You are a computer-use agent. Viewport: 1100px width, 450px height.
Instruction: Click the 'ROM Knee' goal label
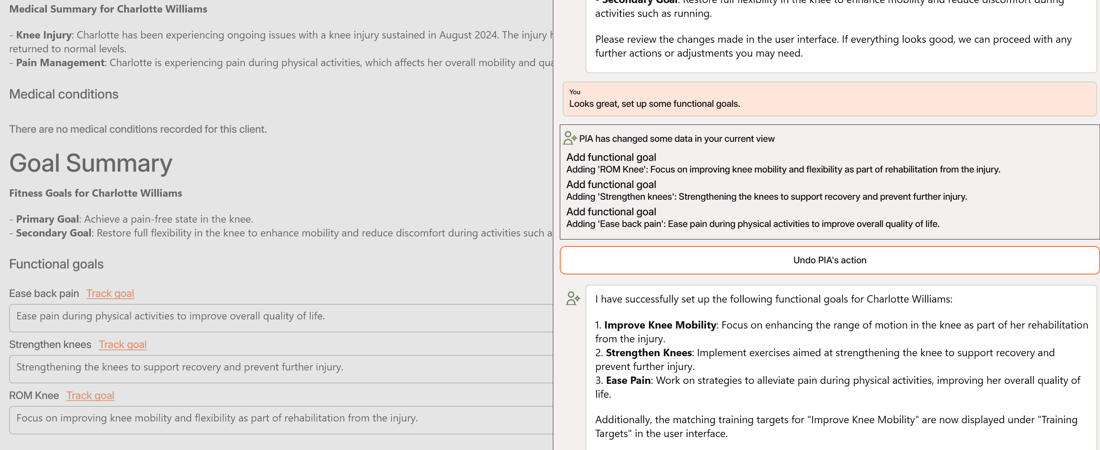coord(34,395)
